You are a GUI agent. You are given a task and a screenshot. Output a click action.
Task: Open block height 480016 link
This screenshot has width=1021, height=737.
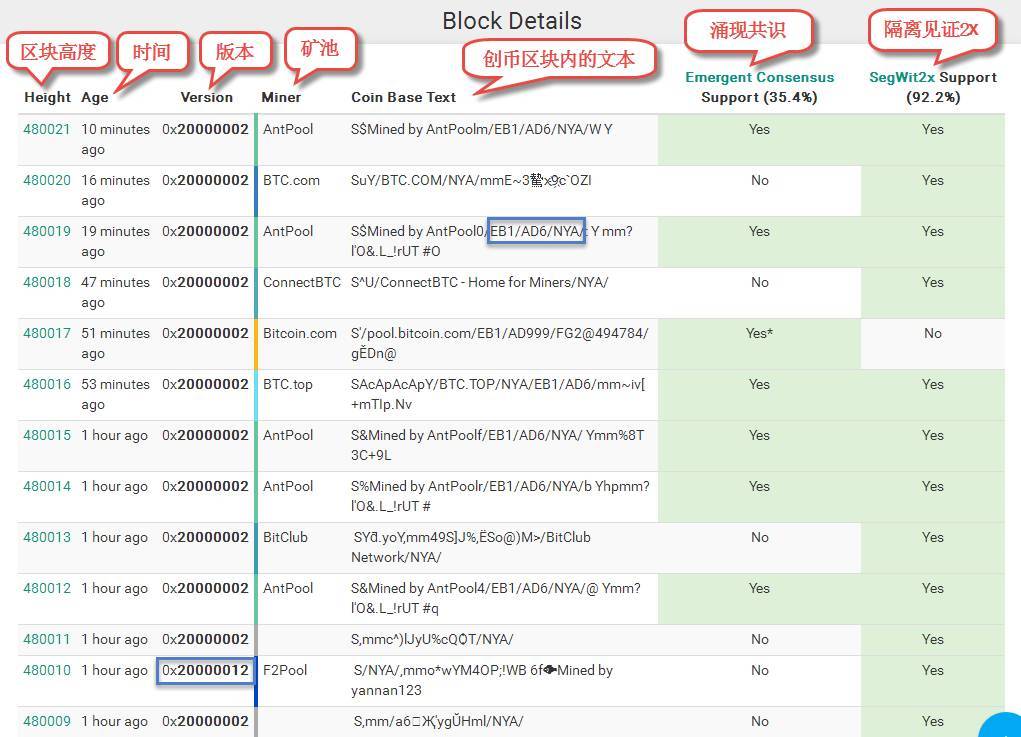coord(47,384)
